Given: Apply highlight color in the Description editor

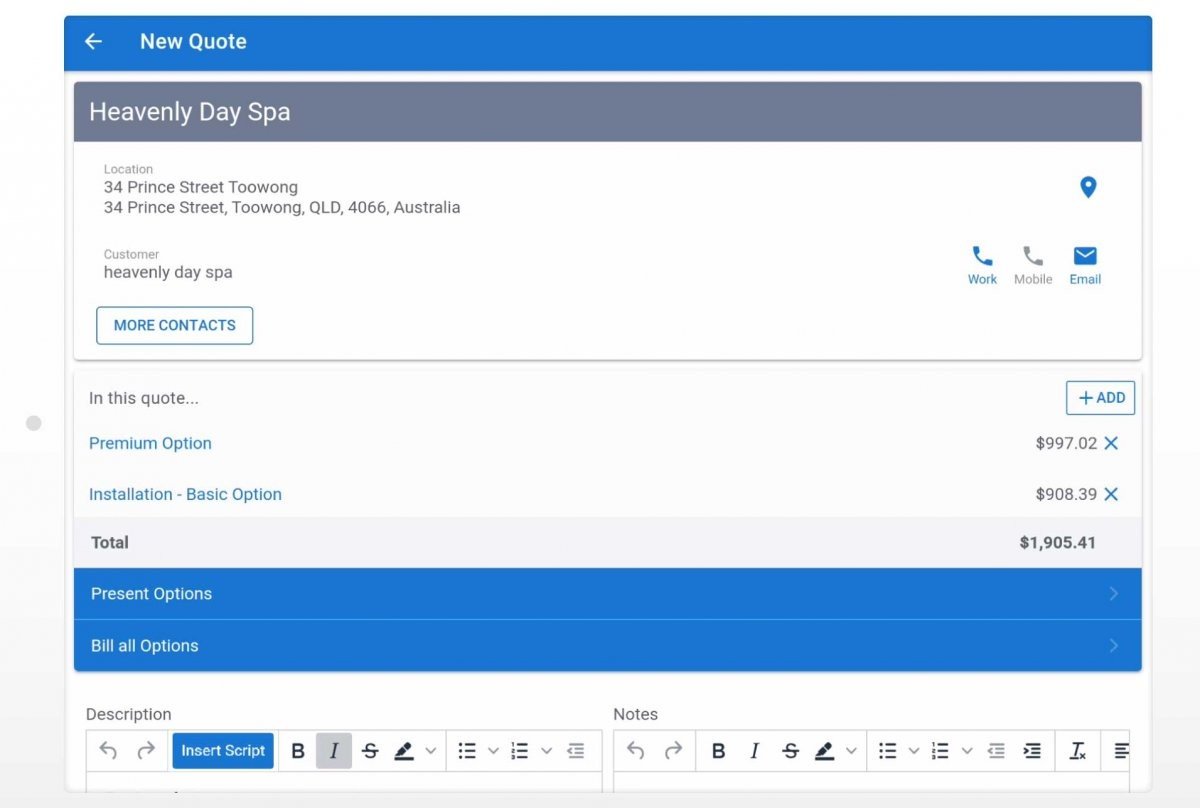Looking at the screenshot, I should (x=404, y=751).
